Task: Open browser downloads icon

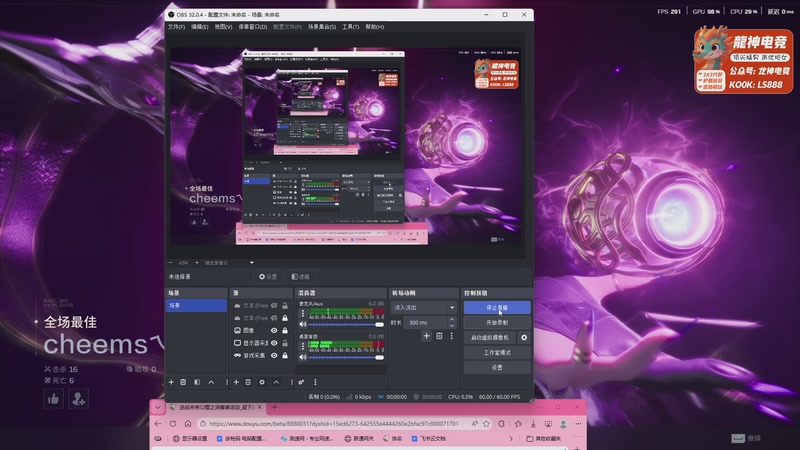Action: (533, 424)
